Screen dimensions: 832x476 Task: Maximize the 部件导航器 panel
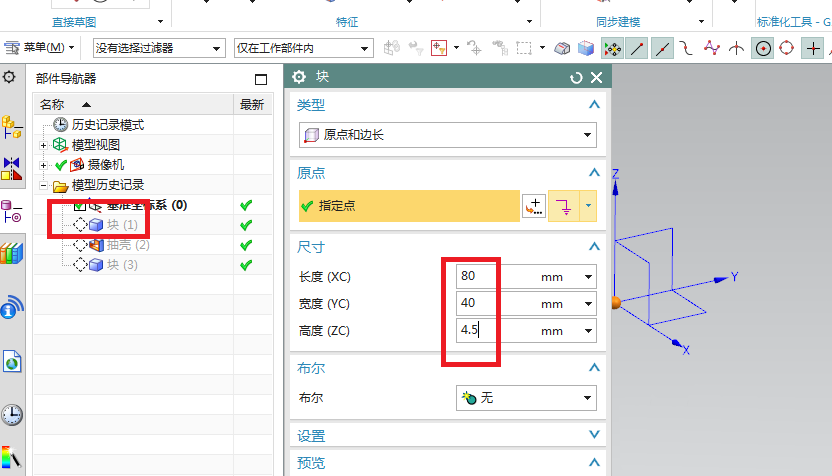261,80
